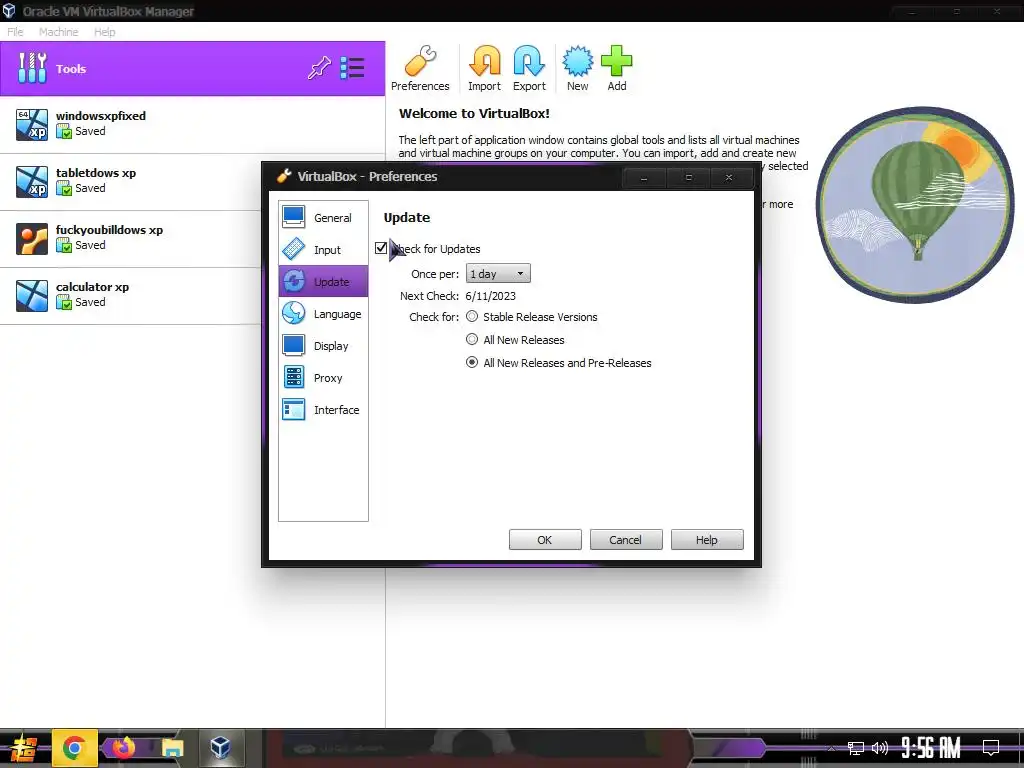Click the Welcome to VirtualBox! heading
The height and width of the screenshot is (768, 1024).
pos(474,113)
